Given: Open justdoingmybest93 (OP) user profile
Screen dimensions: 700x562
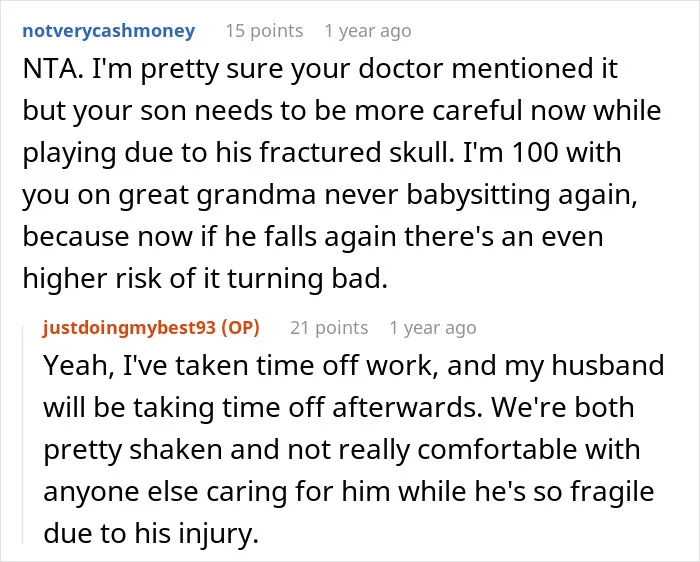Looking at the screenshot, I should point(151,328).
